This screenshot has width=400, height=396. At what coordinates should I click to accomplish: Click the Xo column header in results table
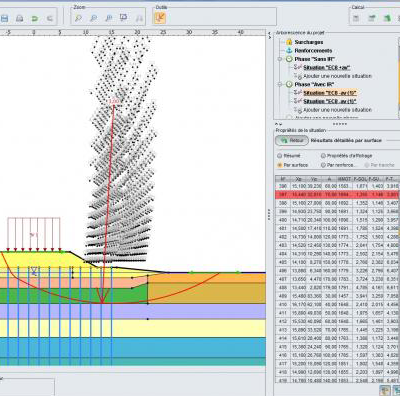point(298,179)
